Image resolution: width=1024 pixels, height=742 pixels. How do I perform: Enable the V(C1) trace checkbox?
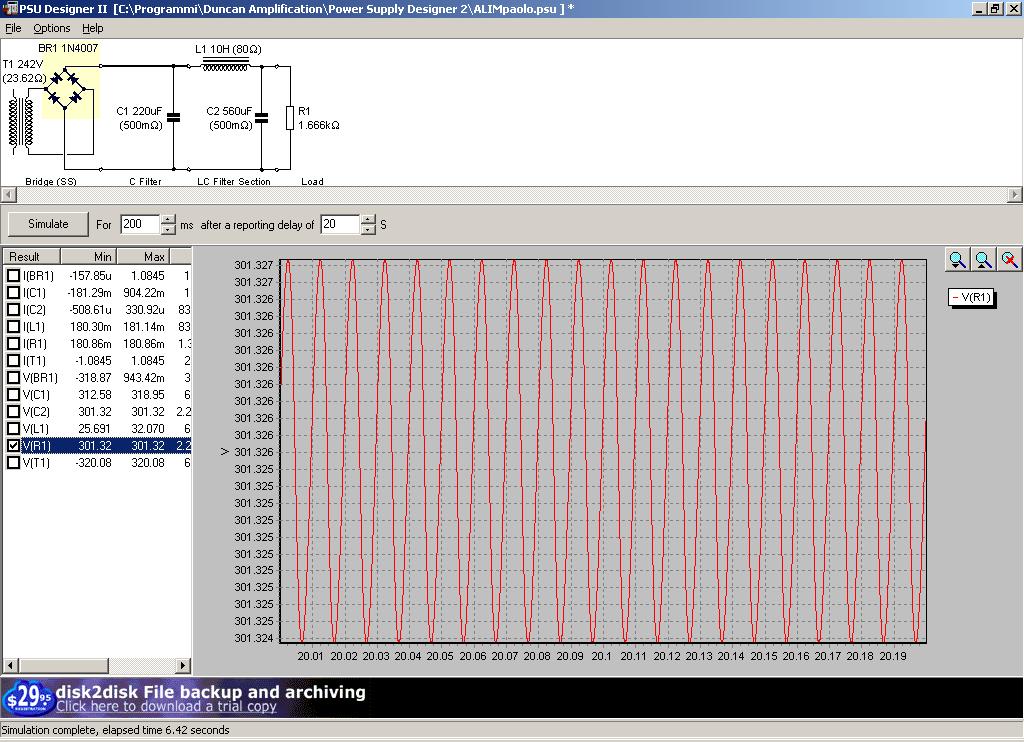pos(13,395)
